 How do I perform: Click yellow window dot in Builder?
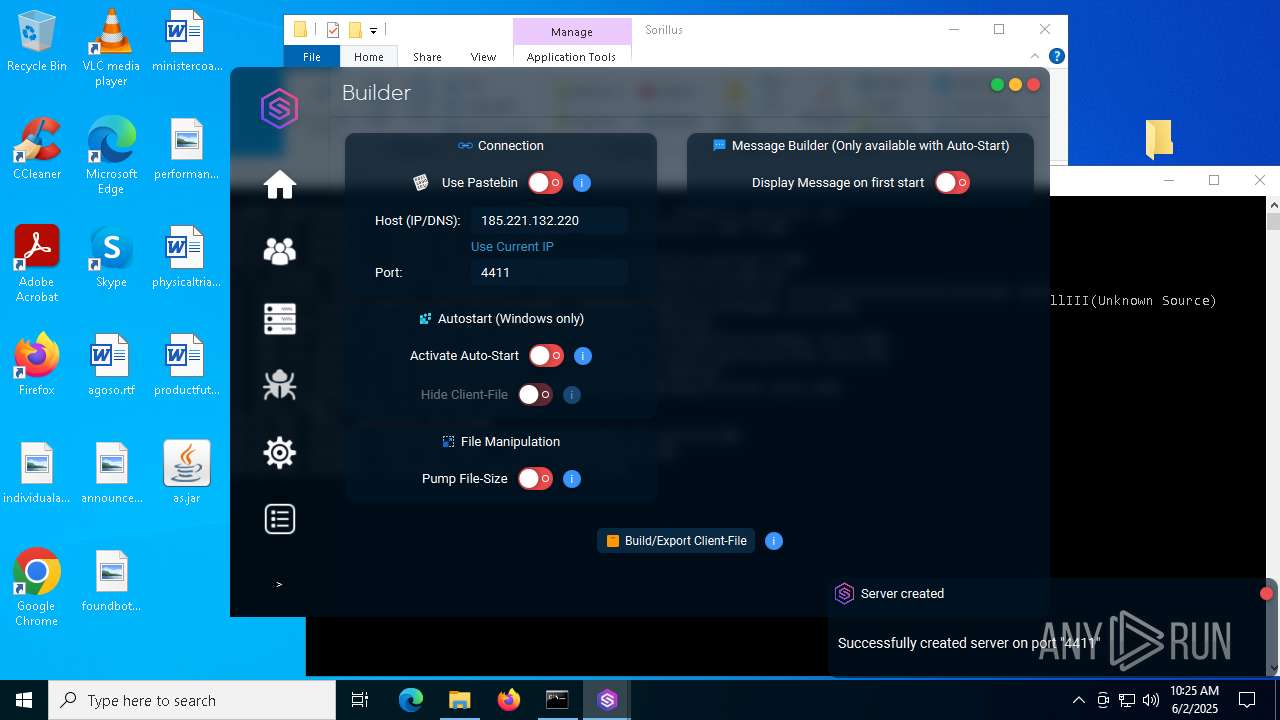pos(1015,85)
